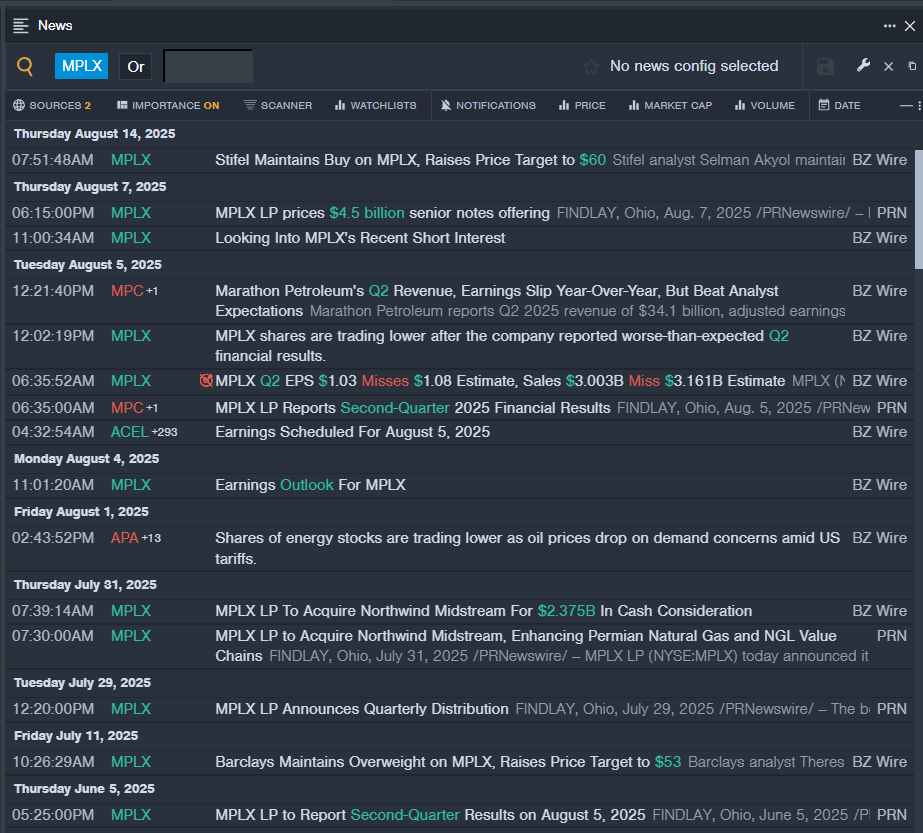Image resolution: width=923 pixels, height=833 pixels.
Task: Expand the +293 tickers beside ACEL
Action: coord(164,432)
